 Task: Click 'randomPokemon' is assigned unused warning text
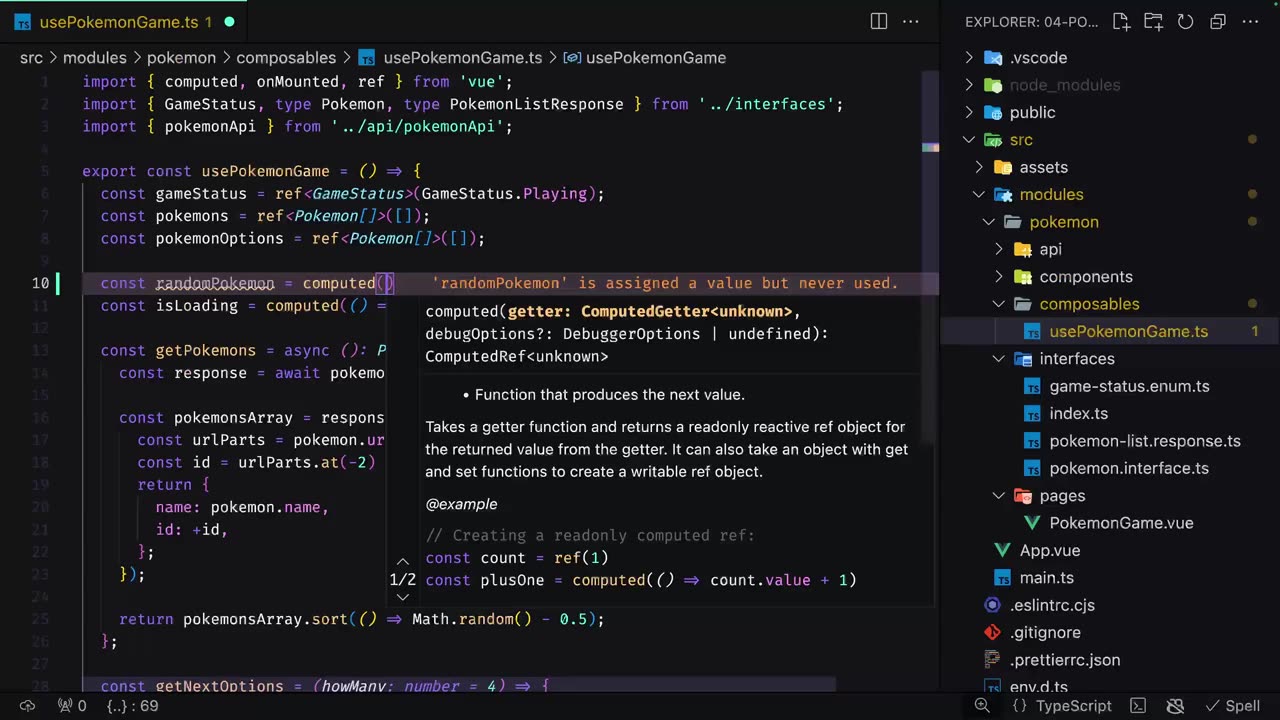point(665,283)
